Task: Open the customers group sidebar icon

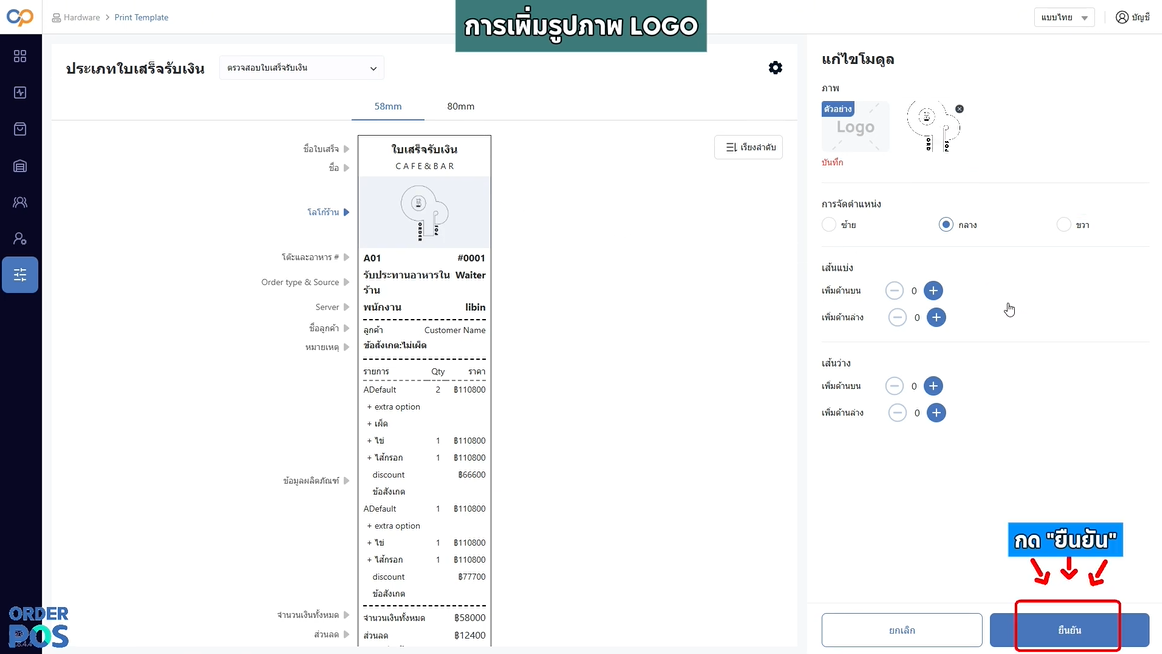Action: pyautogui.click(x=20, y=202)
